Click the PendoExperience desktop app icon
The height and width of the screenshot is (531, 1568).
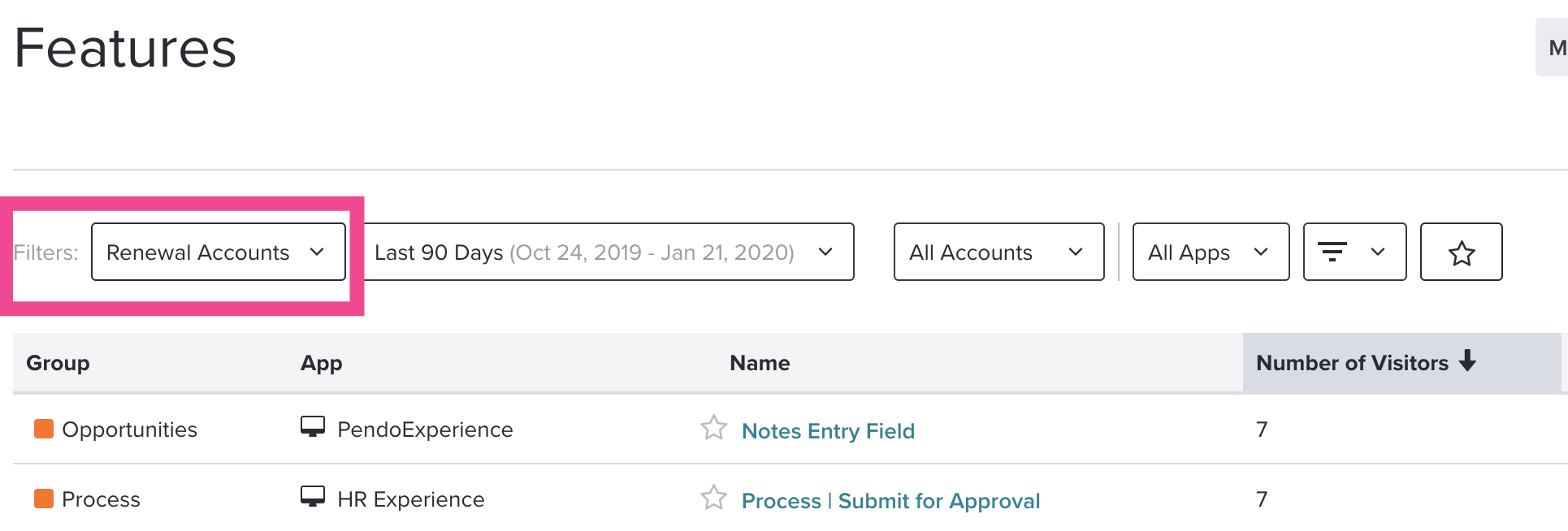pos(312,427)
